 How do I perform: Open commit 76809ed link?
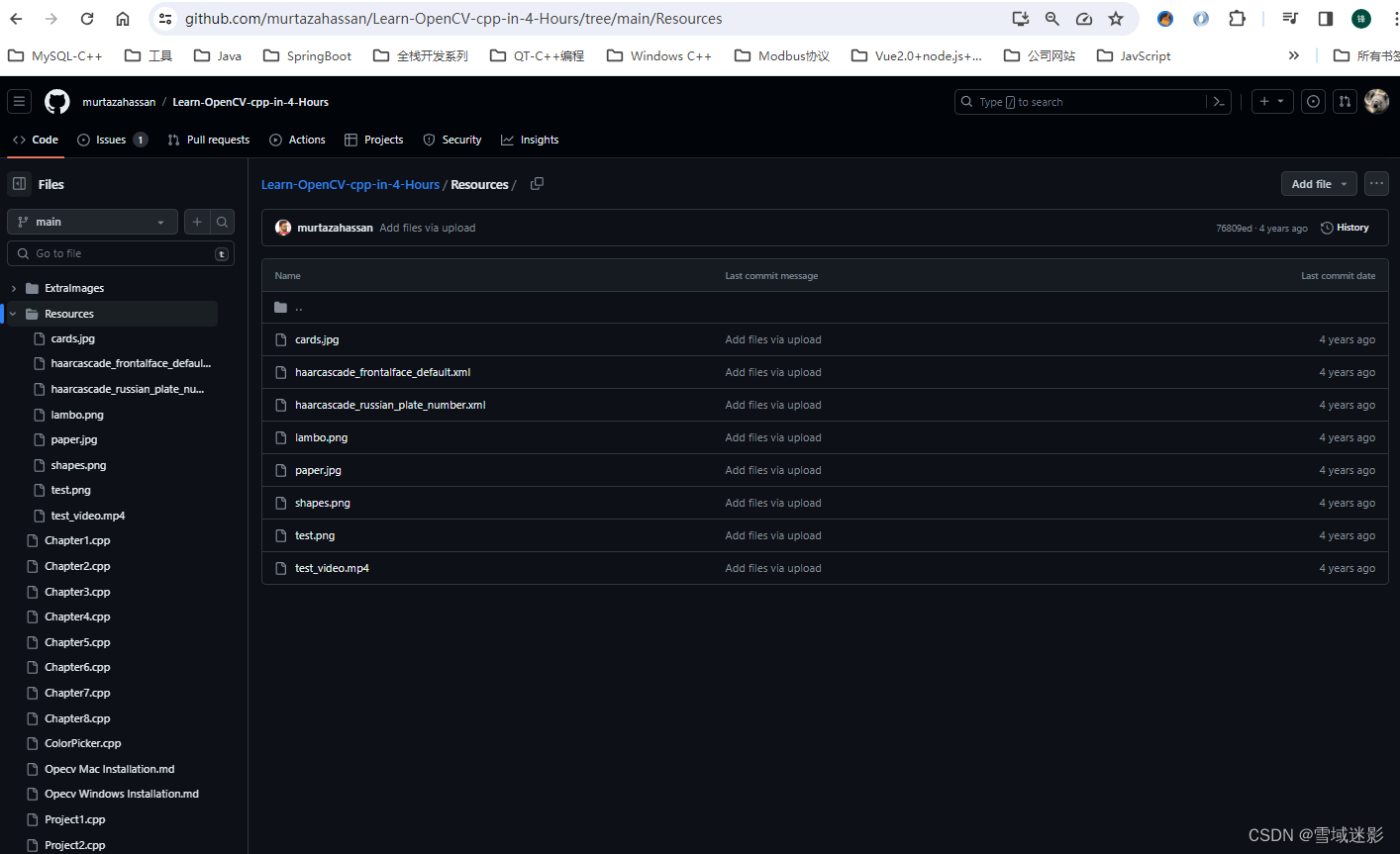coord(1234,229)
